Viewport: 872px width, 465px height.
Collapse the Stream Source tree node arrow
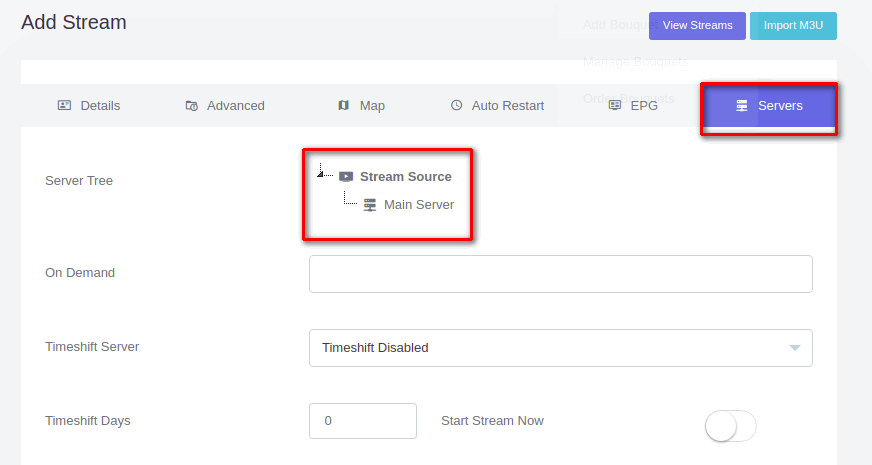(x=320, y=173)
